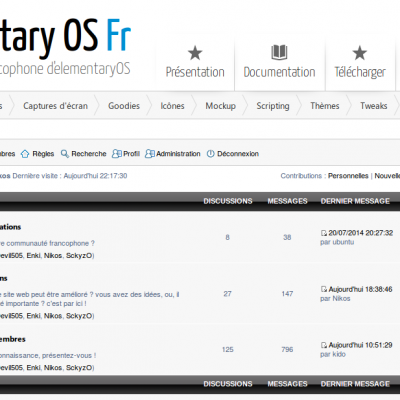
Task: Select the Scripting category
Action: pos(273,106)
